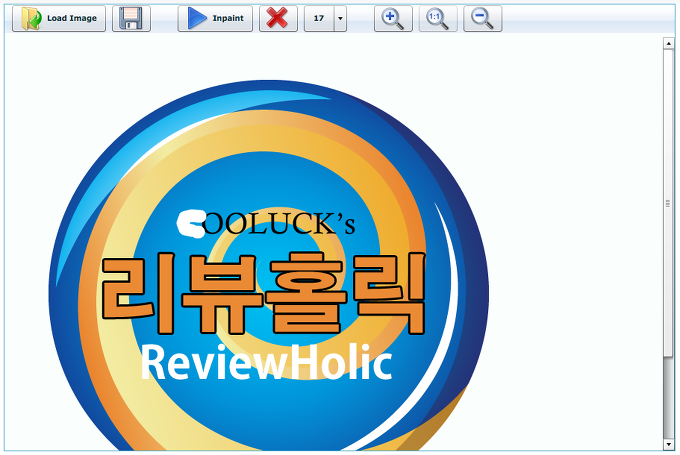
Task: Save the image with the floppy disk icon
Action: click(131, 19)
